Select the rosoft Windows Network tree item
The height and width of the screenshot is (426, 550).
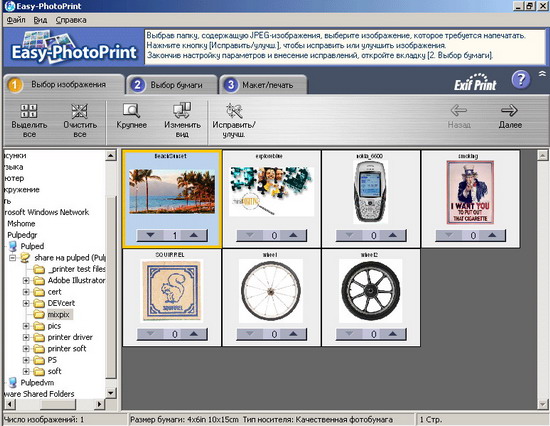(x=46, y=212)
